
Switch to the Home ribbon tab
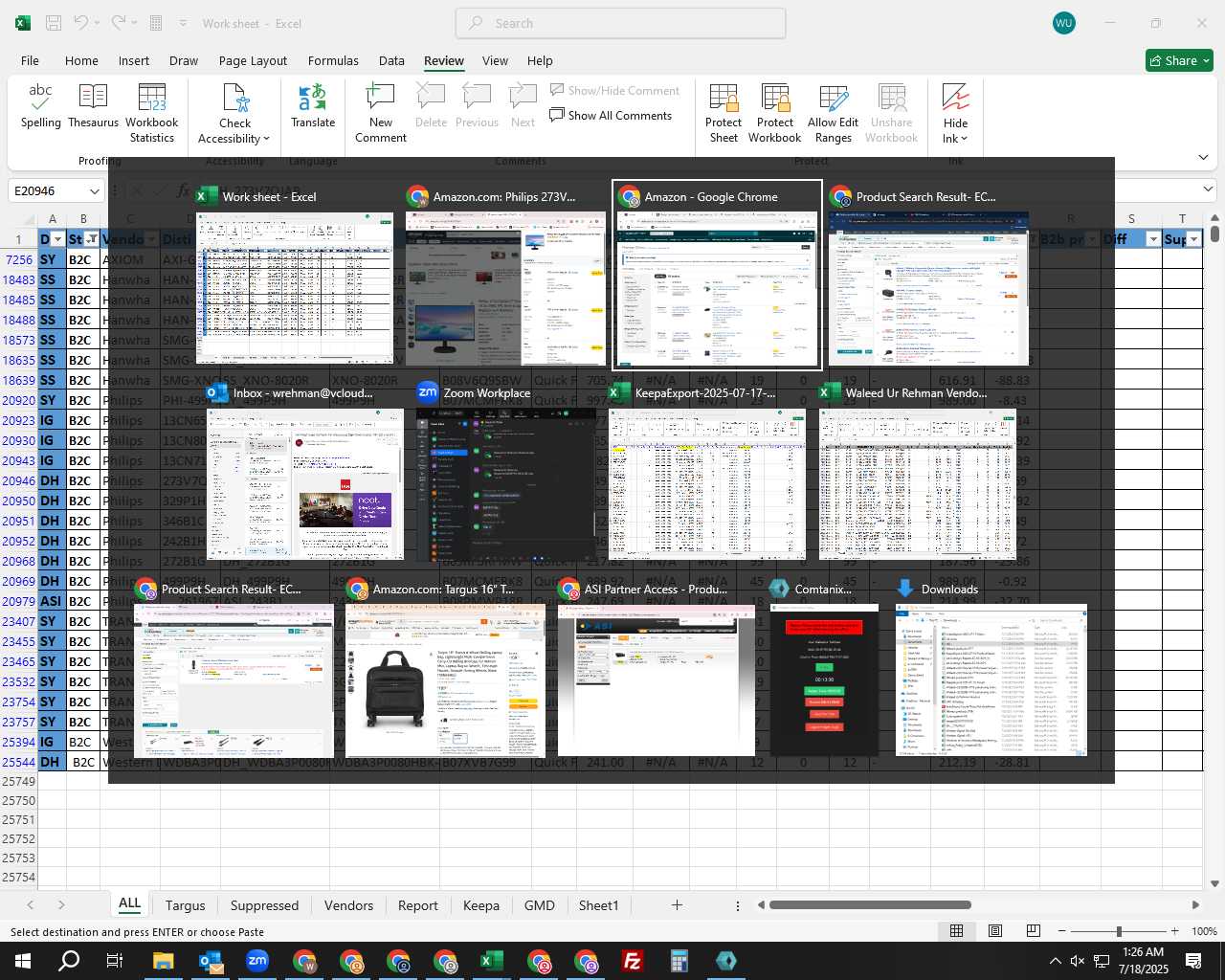(81, 60)
